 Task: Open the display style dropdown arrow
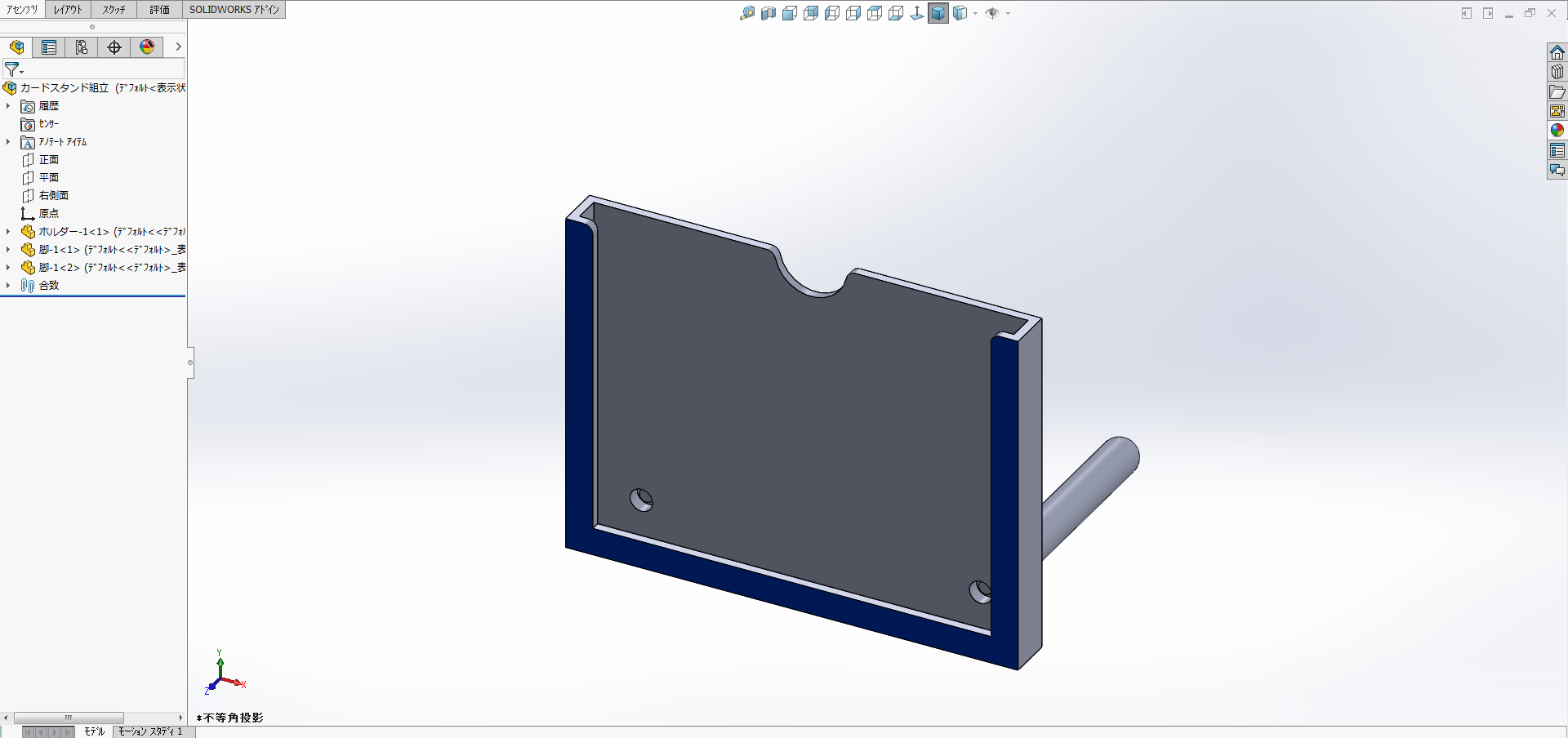pyautogui.click(x=975, y=13)
